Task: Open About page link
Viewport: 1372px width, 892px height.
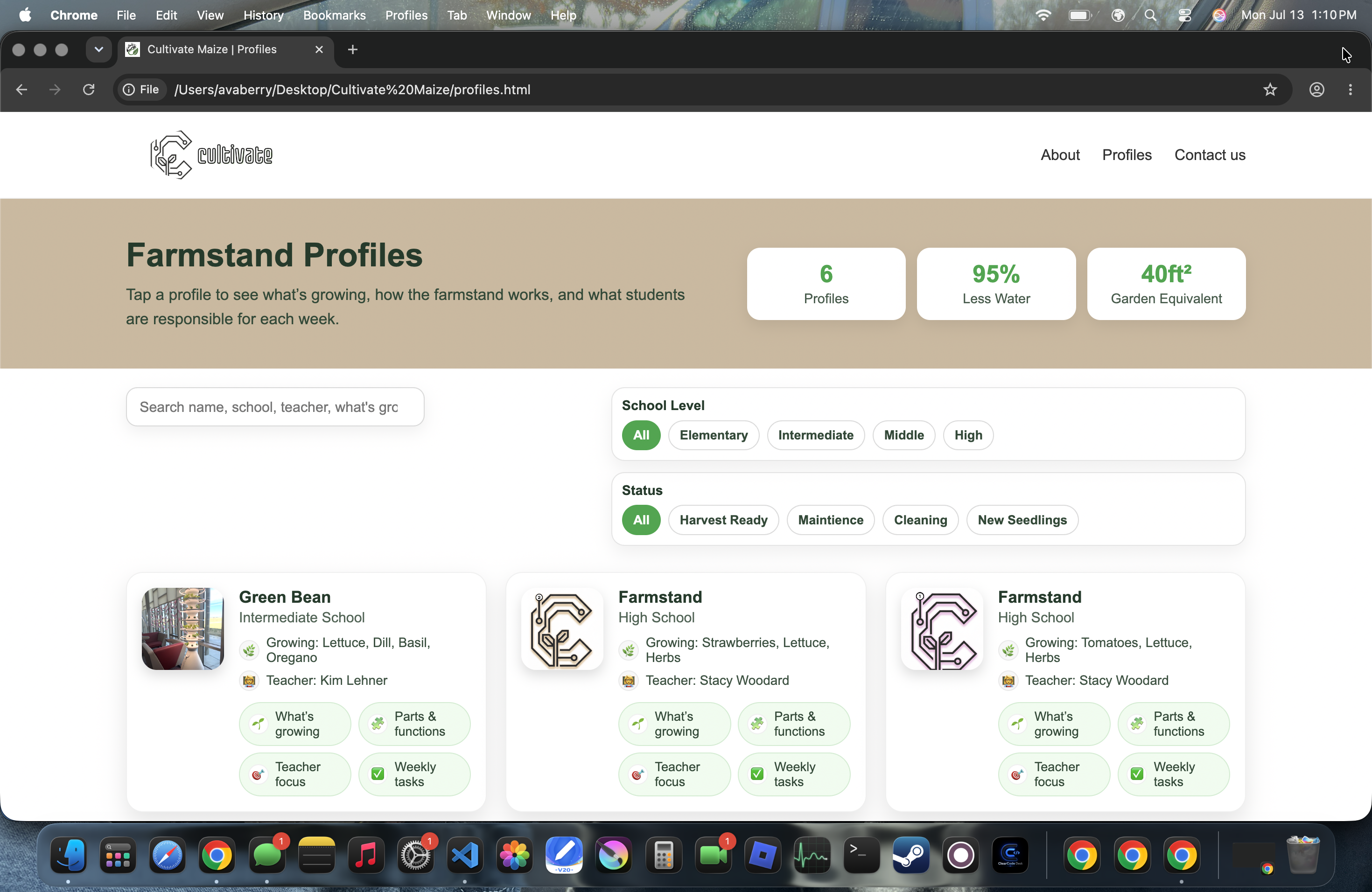Action: tap(1059, 155)
